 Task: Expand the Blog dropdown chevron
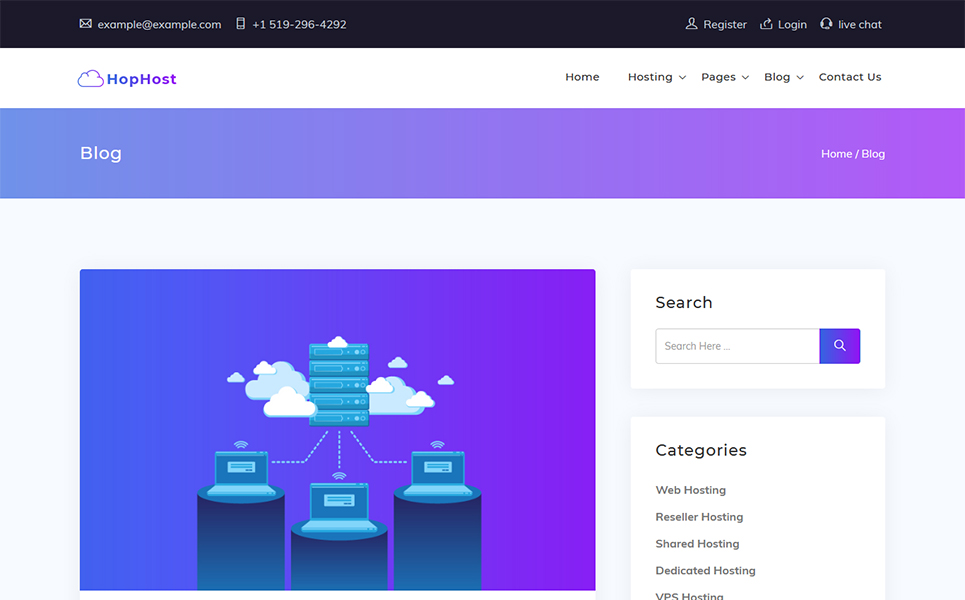coord(800,78)
